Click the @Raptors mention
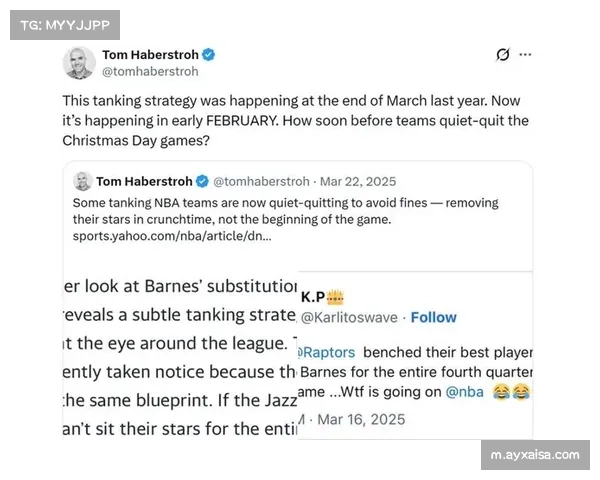 329,353
